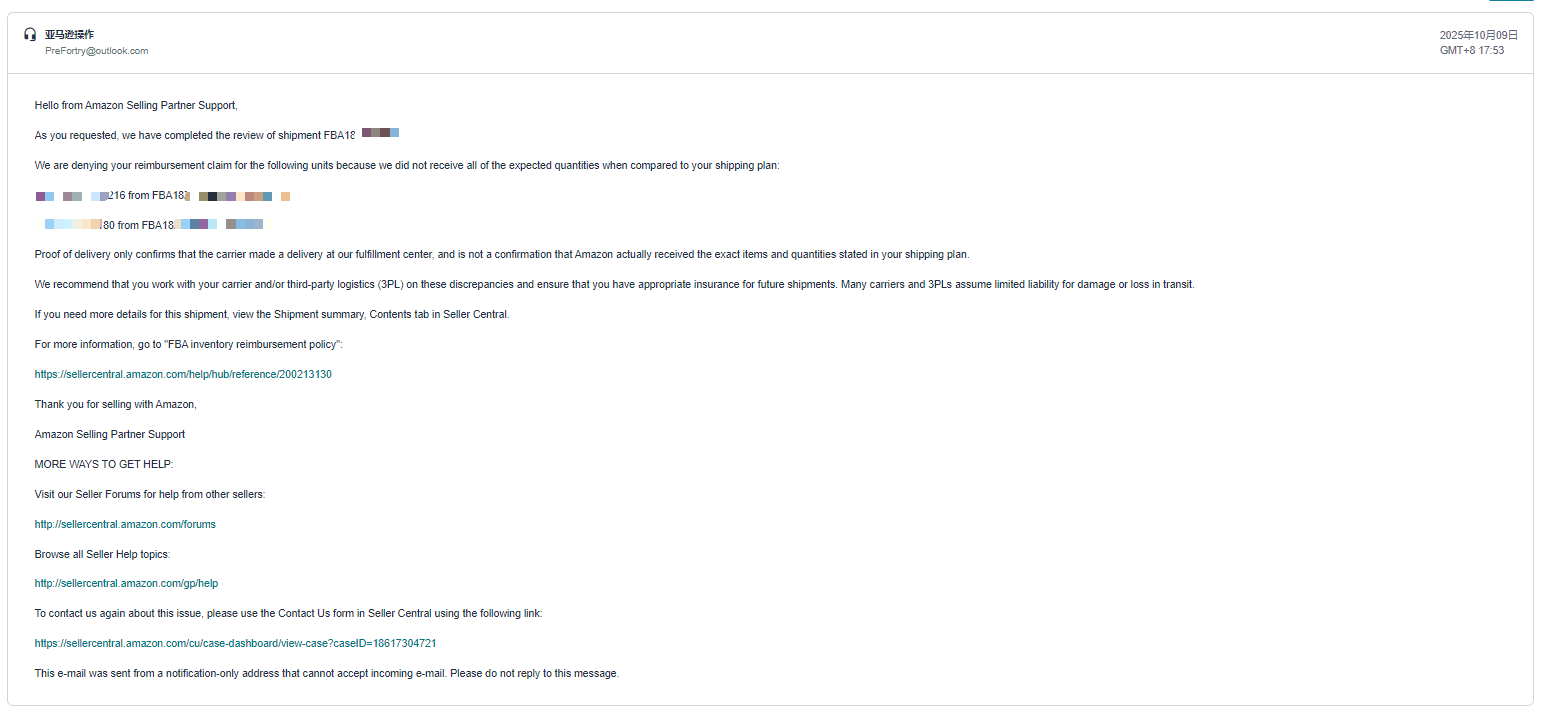Open the sellercentral.amazon.com/forums link

click(x=125, y=524)
